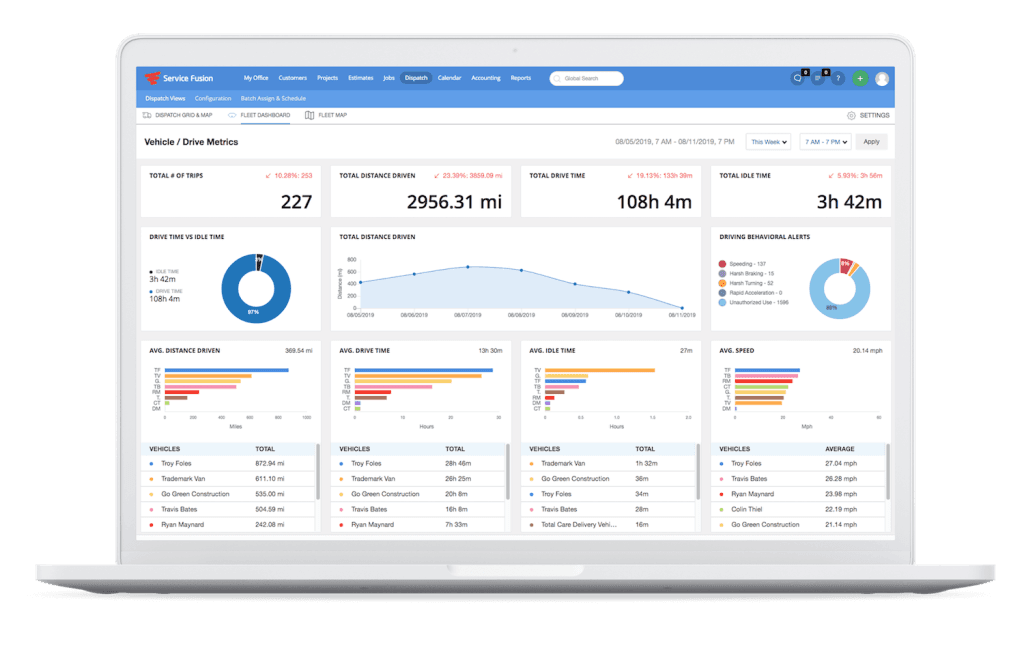
Task: Open the Calendar menu
Action: [x=451, y=77]
